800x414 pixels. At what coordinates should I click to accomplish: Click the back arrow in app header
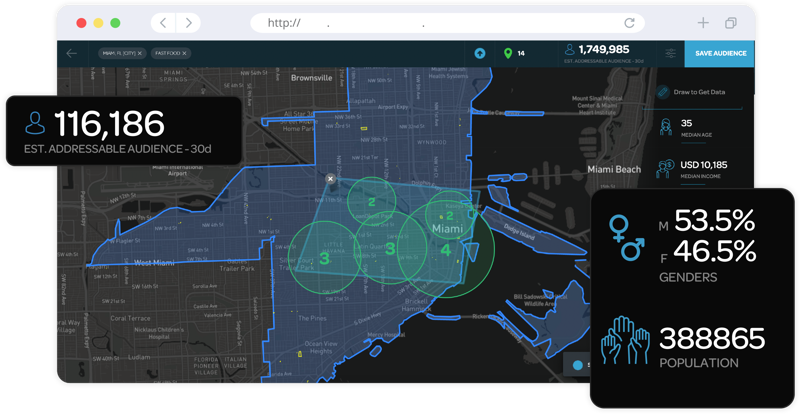point(71,53)
